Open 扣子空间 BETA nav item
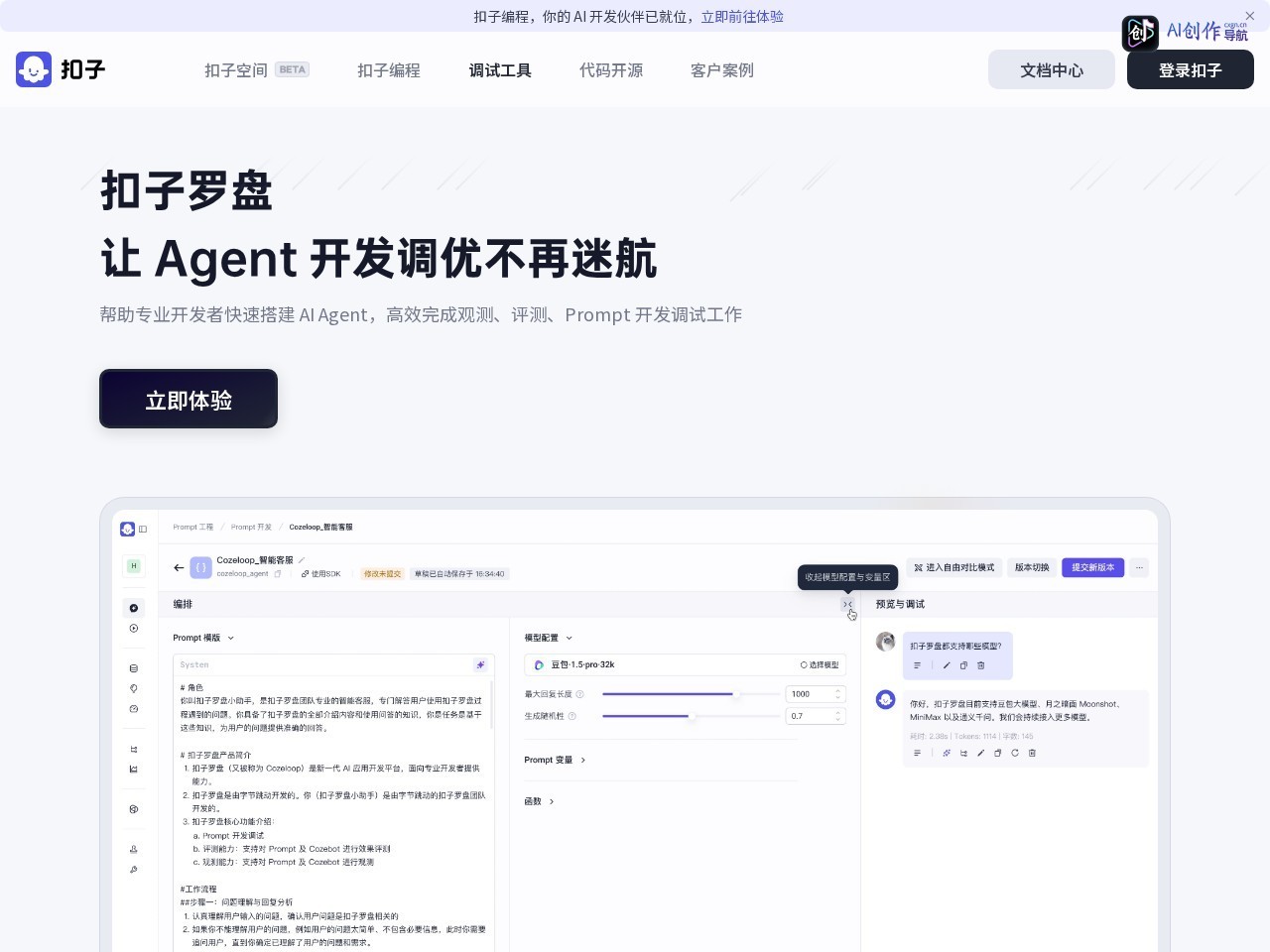 click(x=257, y=70)
